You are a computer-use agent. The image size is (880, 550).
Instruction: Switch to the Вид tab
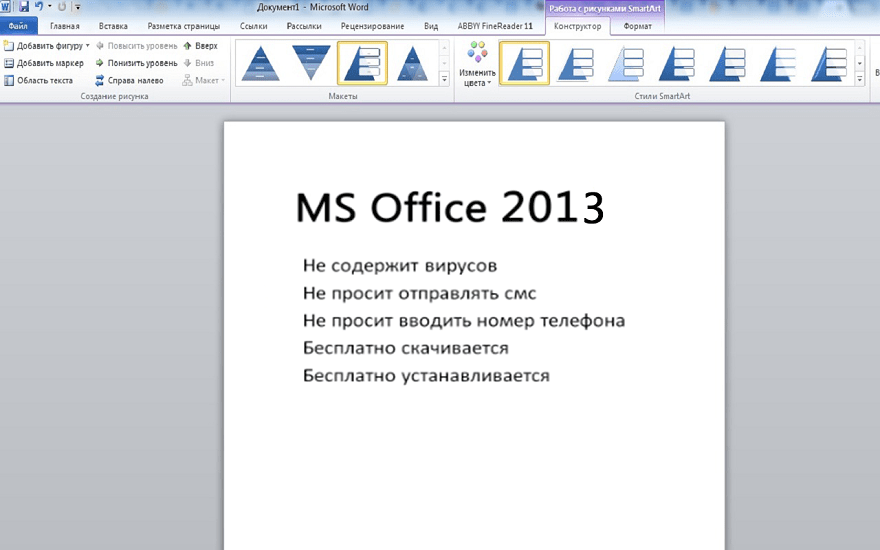[431, 26]
